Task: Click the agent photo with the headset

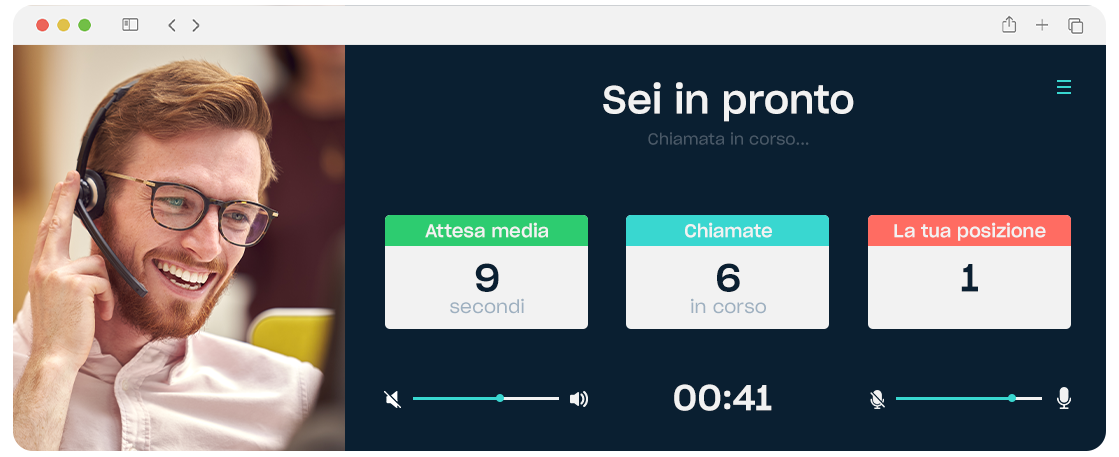Action: pyautogui.click(x=179, y=248)
